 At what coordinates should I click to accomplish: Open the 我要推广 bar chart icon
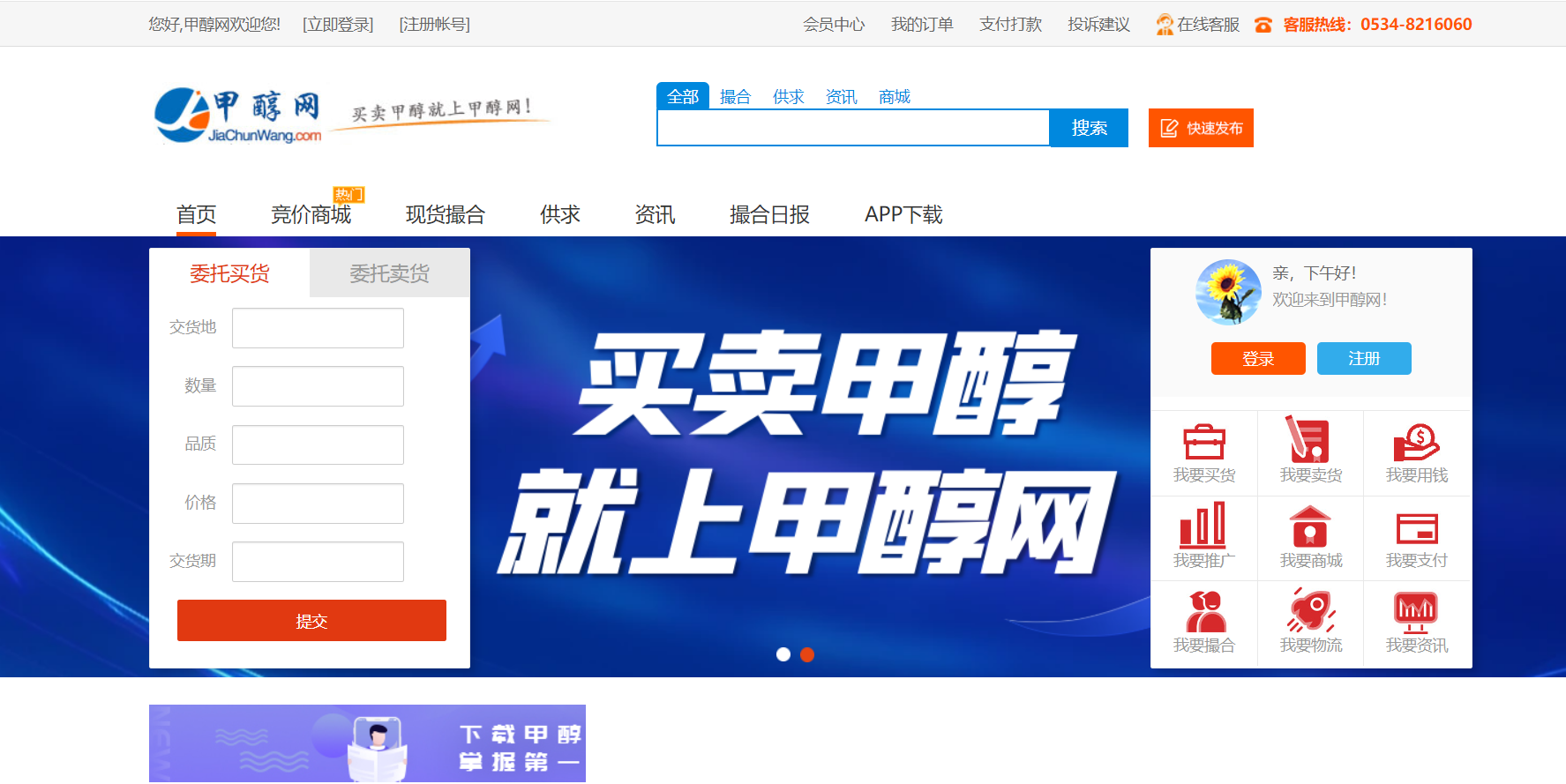click(1203, 524)
